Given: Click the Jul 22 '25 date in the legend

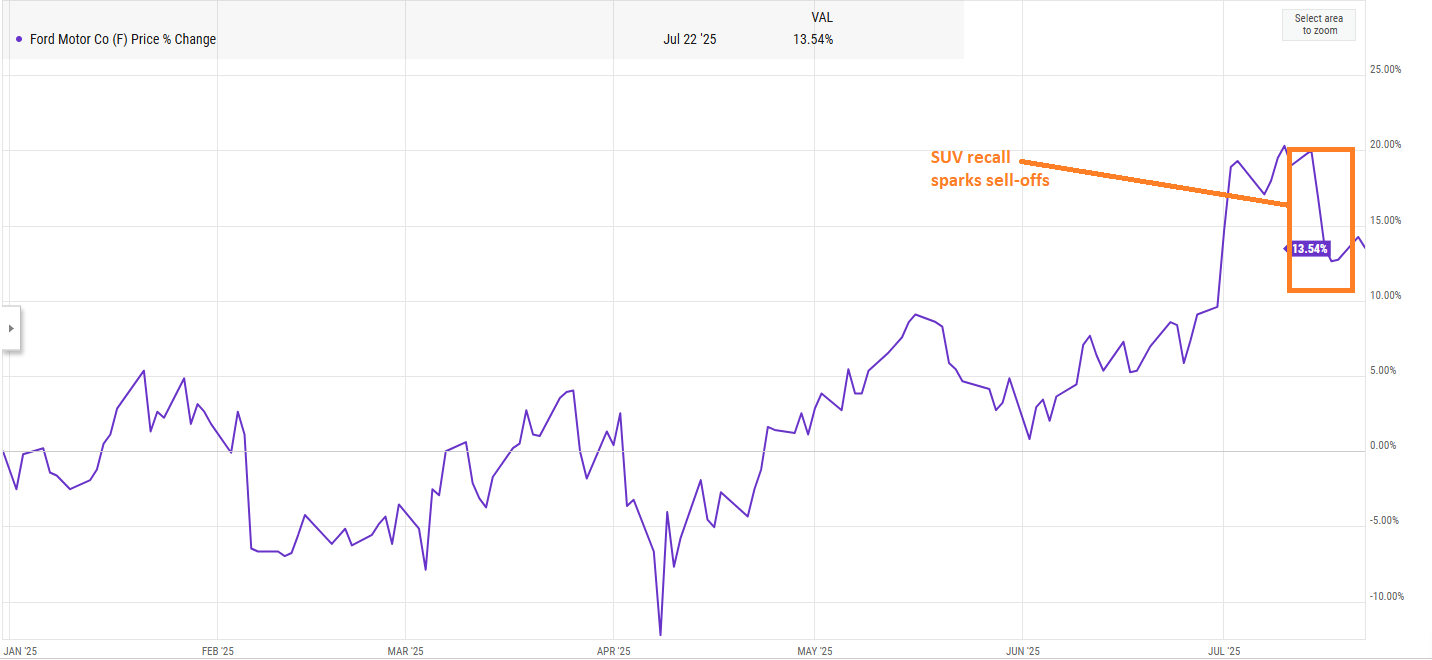Looking at the screenshot, I should tap(688, 40).
